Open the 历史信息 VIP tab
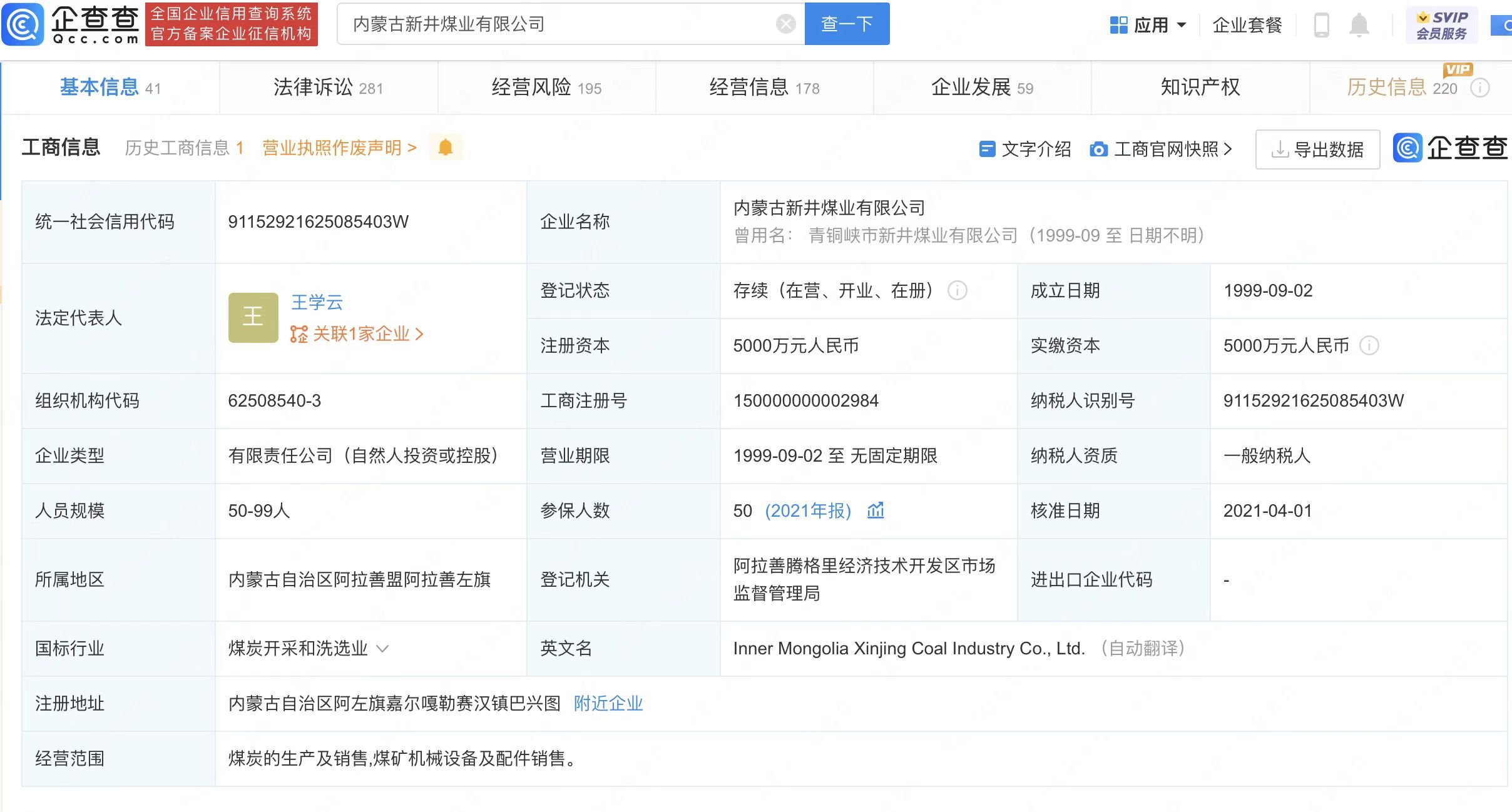The height and width of the screenshot is (812, 1512). (1402, 88)
